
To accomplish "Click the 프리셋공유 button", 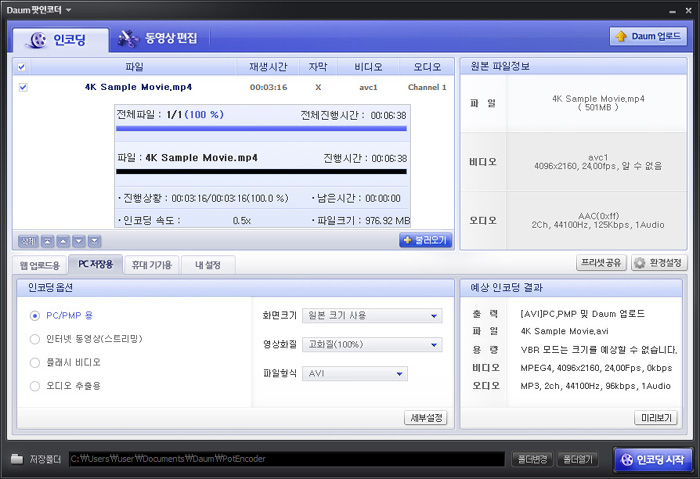I will click(x=601, y=262).
